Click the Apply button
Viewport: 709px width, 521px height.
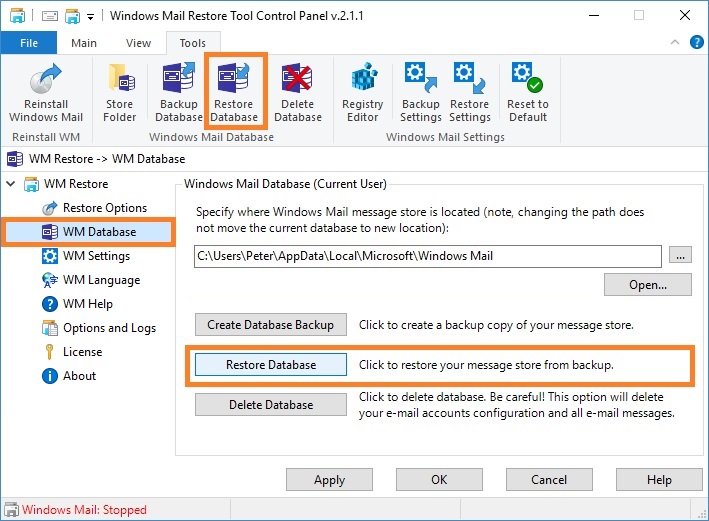[329, 479]
